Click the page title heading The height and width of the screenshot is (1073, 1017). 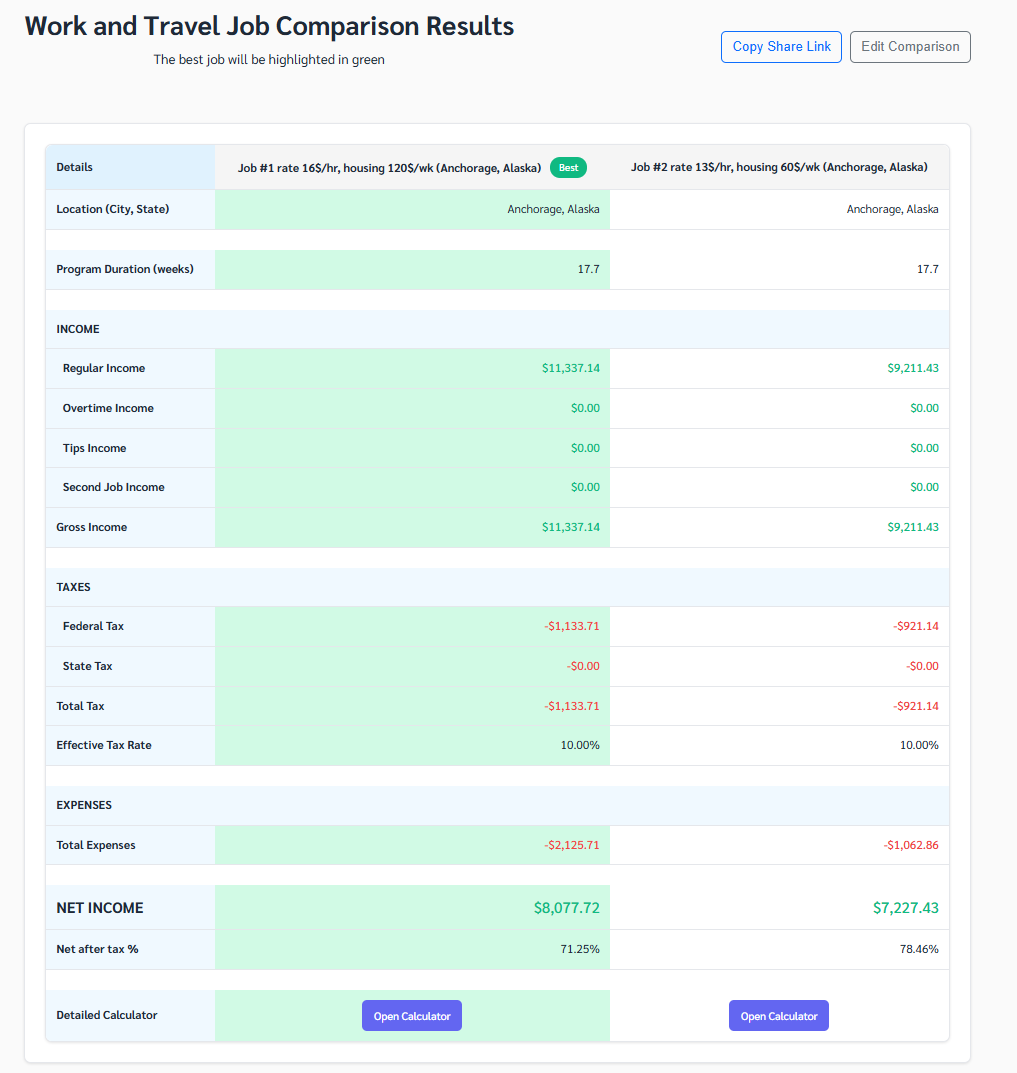269,26
